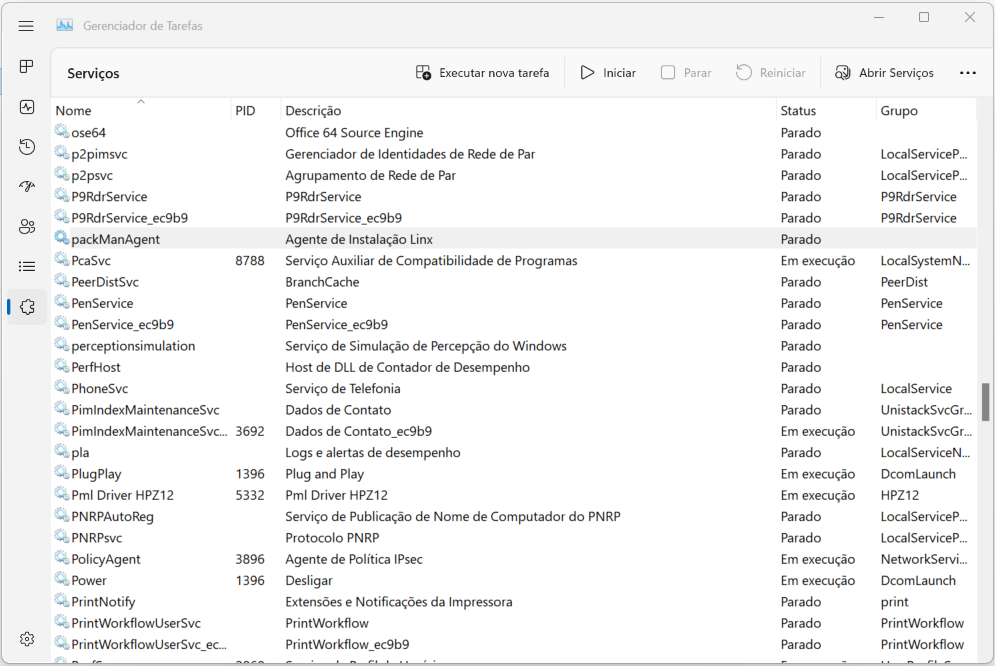The image size is (995, 666).
Task: Select the PlugPlay service row
Action: pyautogui.click(x=96, y=474)
